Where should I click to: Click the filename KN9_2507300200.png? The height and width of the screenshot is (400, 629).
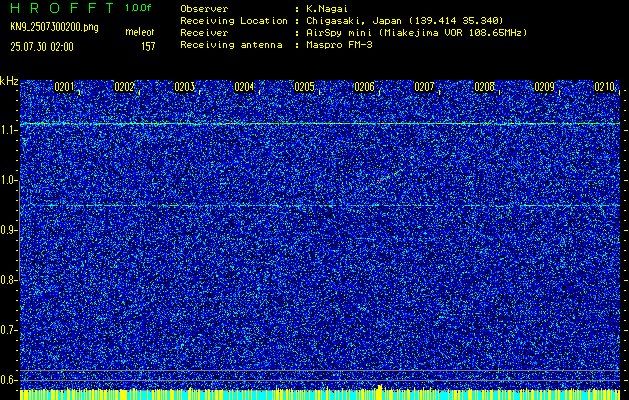tap(54, 28)
